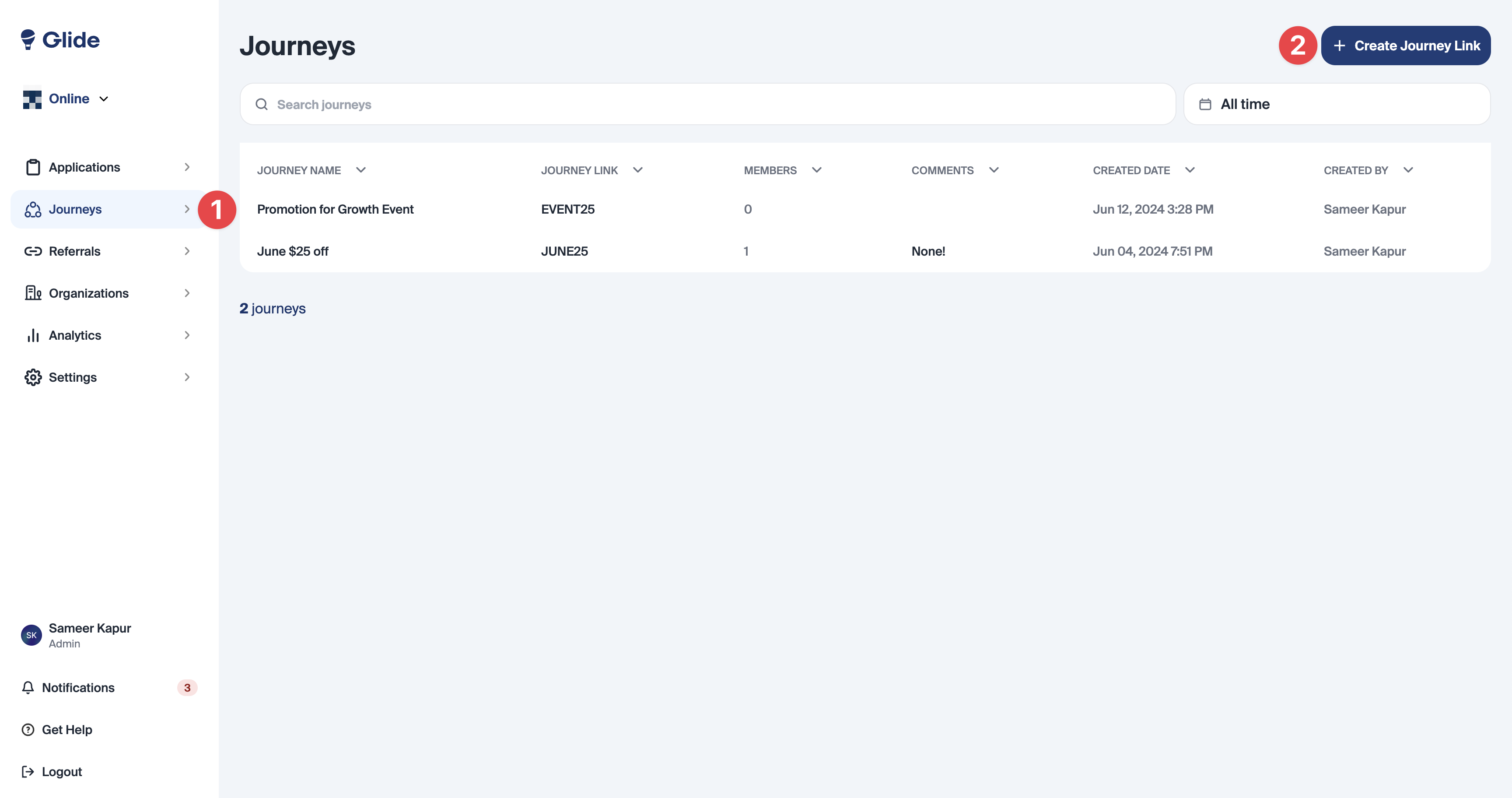Click the Organizations building icon
The image size is (1512, 798).
(33, 293)
